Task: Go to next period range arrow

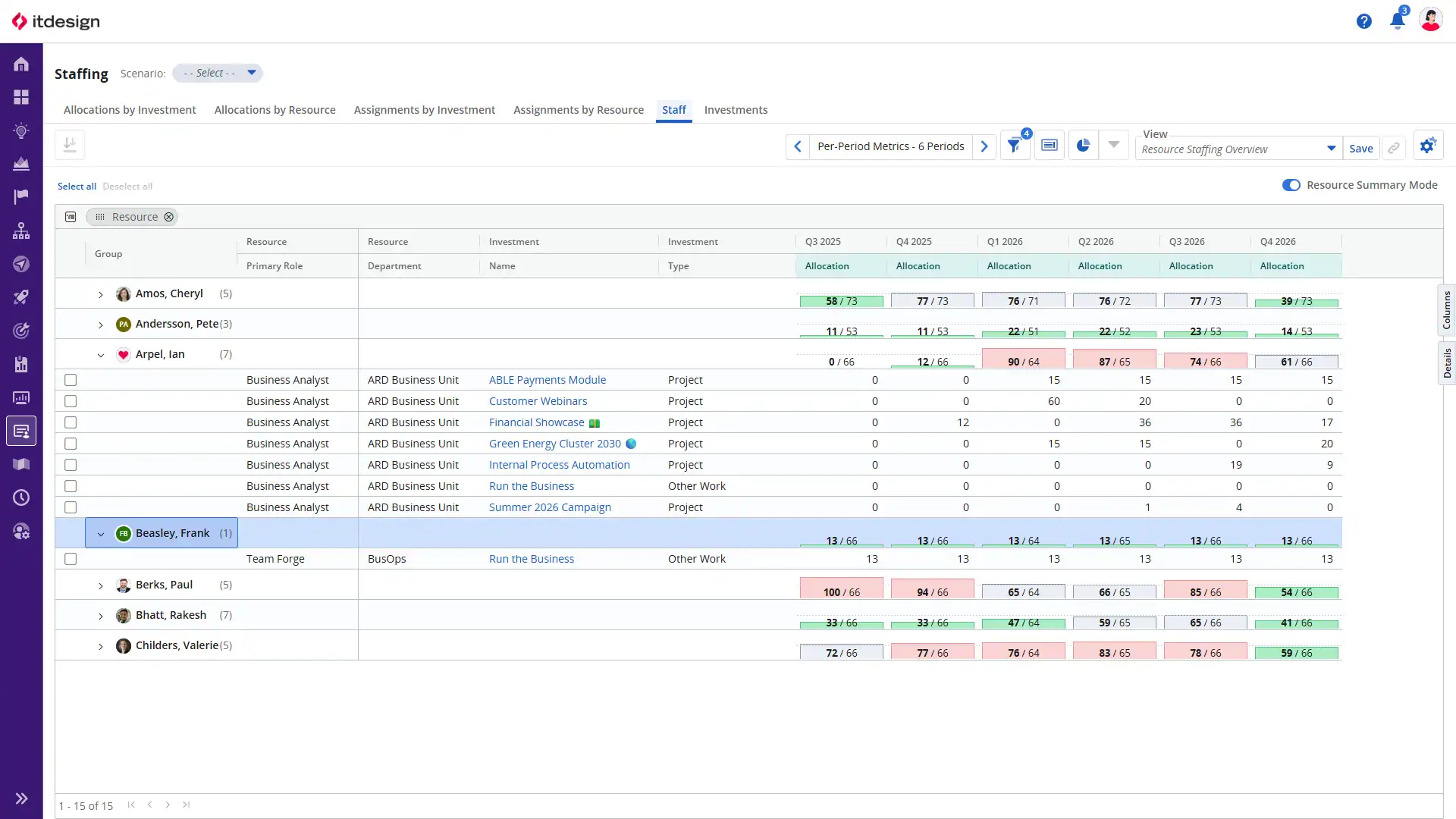Action: 984,146
